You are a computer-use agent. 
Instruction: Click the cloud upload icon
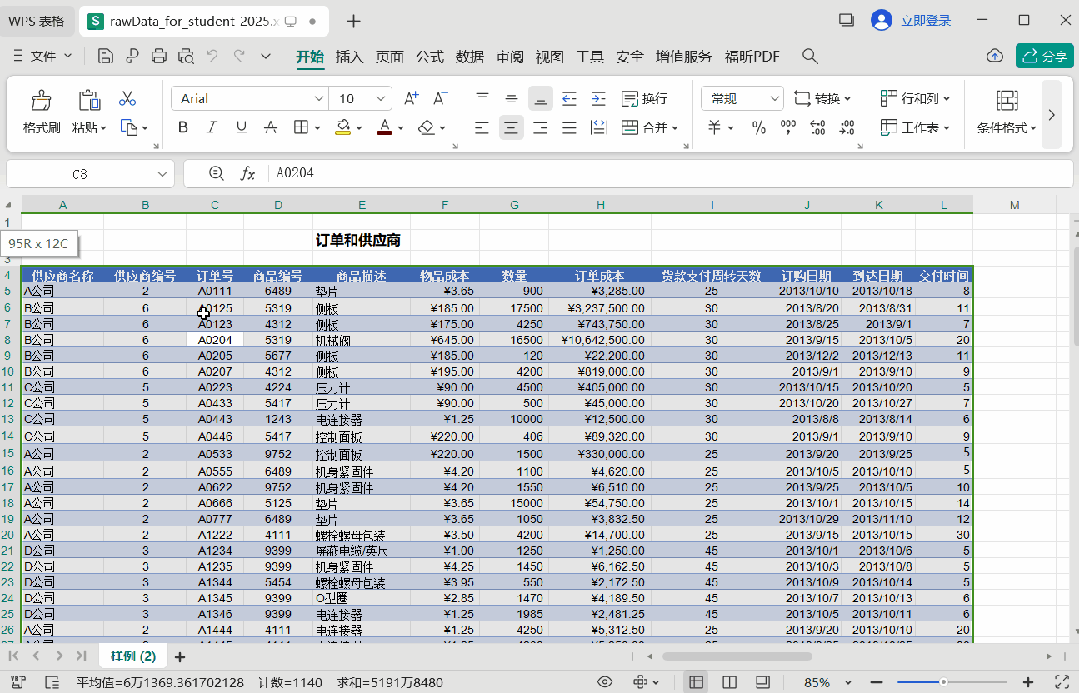(x=994, y=56)
